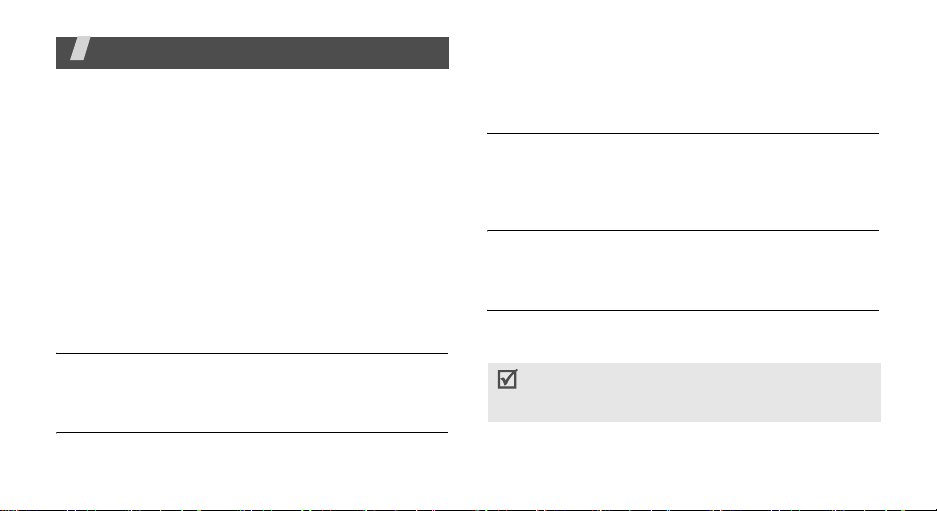Click blank section between left page dividers
This screenshot has height=511, width=937.
pyautogui.click(x=252, y=393)
